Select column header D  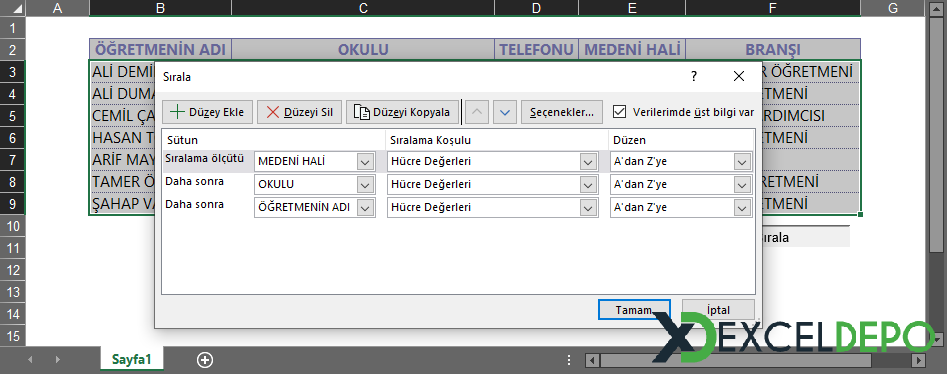[x=537, y=8]
